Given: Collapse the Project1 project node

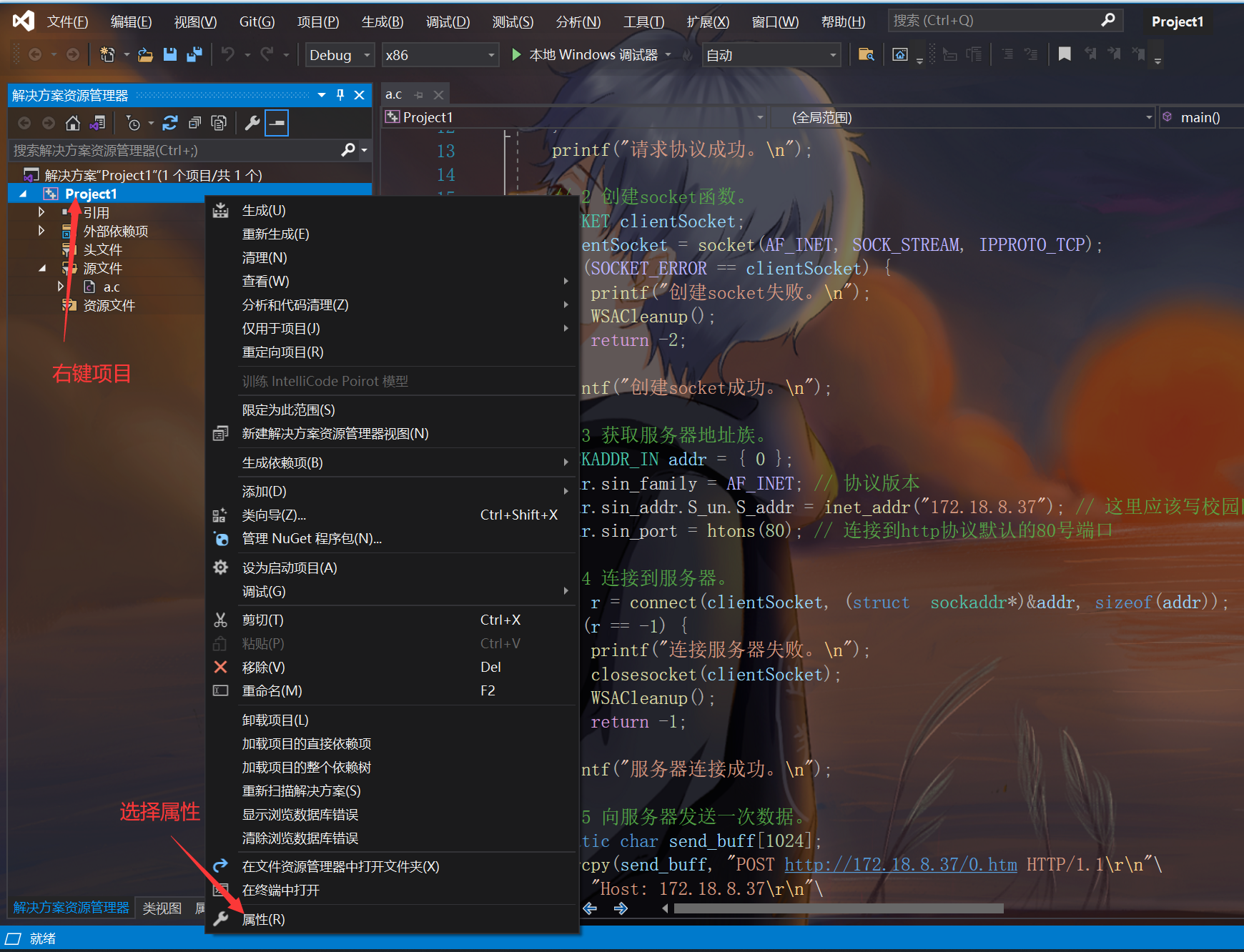Looking at the screenshot, I should (23, 194).
